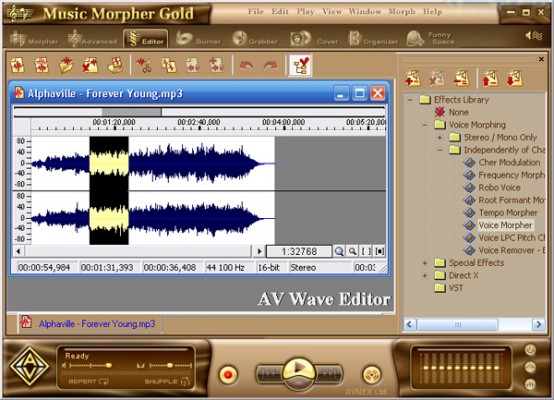Screen dimensions: 554x400
Task: Create a new wave file
Action: click(18, 65)
